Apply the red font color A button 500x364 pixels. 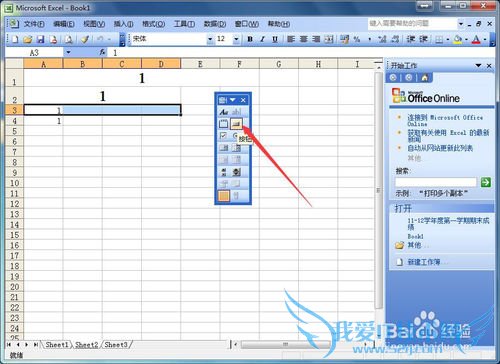[477, 39]
